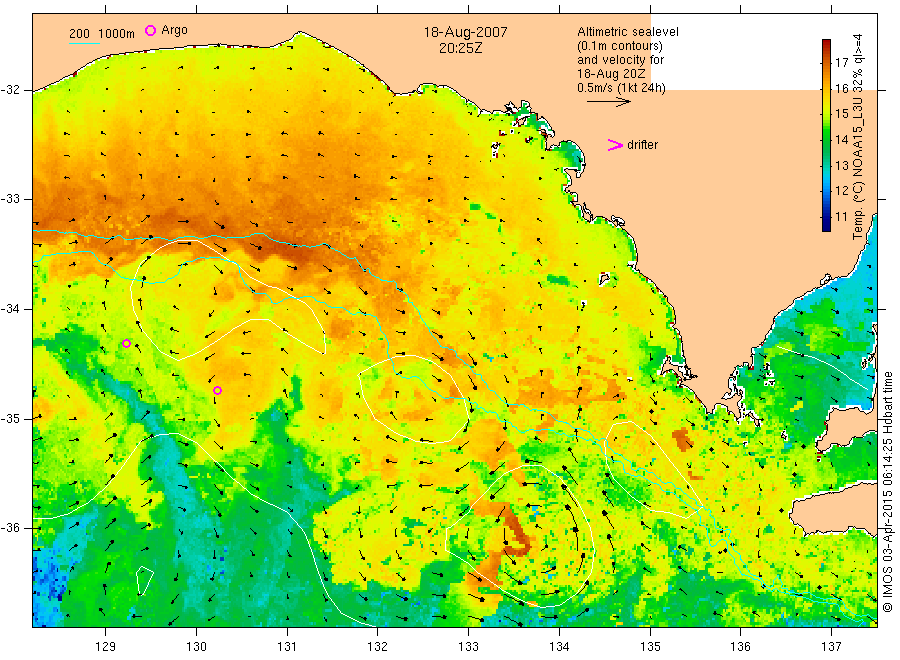Viewport: 900px width, 660px height.
Task: Click the colorbar value 11
Action: [841, 216]
